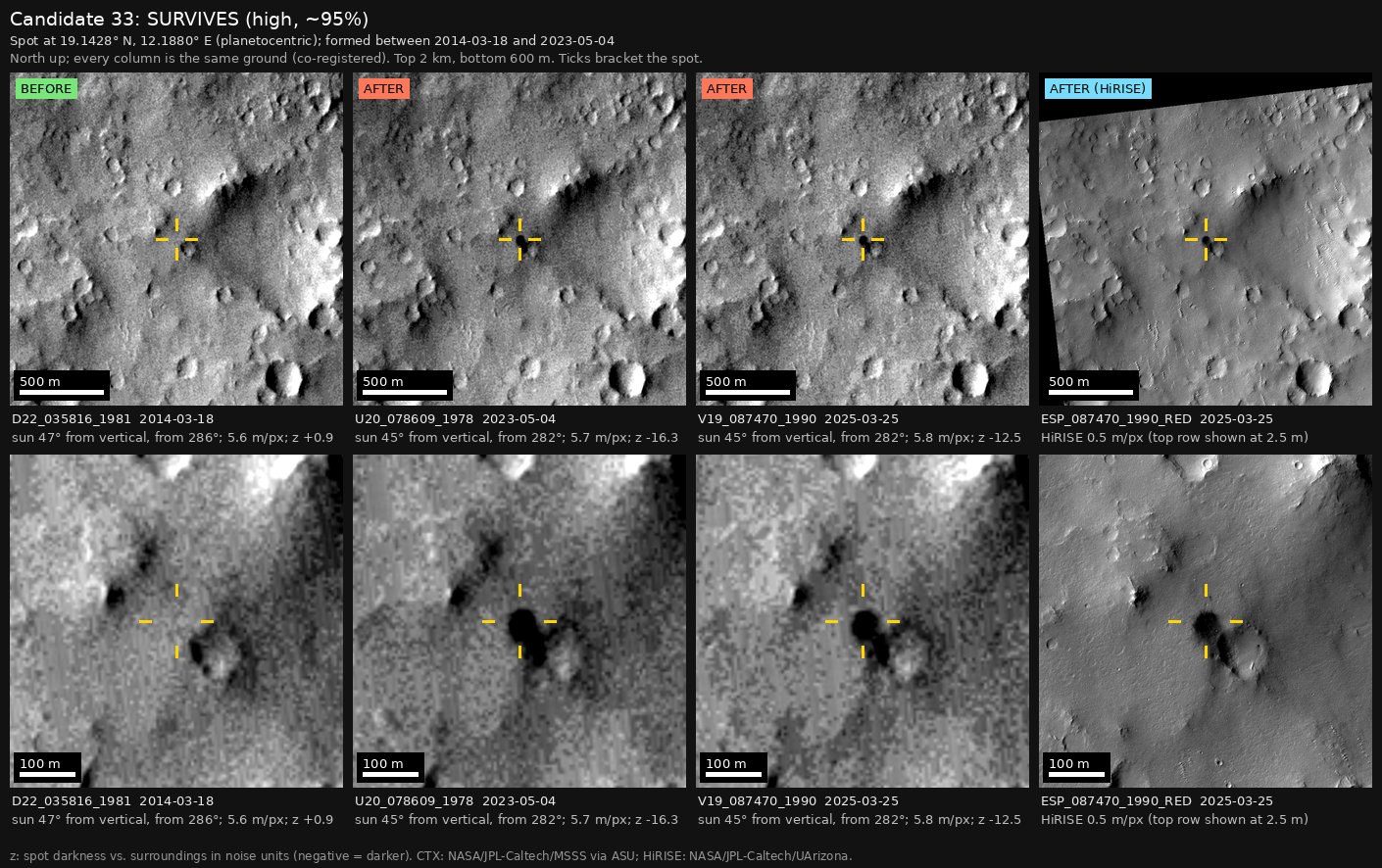Select the "ESP_087470_1990_RED 2025-03-25" caption under the close-up image
Screen dimensions: 1382x868
(x=1157, y=801)
